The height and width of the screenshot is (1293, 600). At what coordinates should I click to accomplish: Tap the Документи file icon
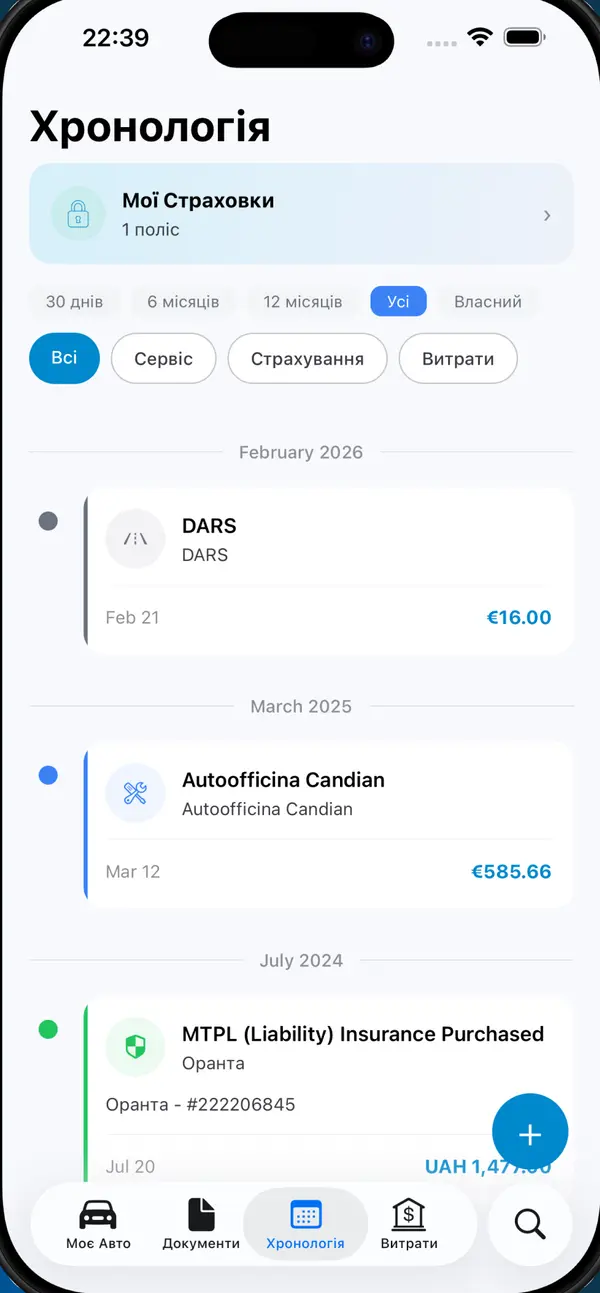201,1214
